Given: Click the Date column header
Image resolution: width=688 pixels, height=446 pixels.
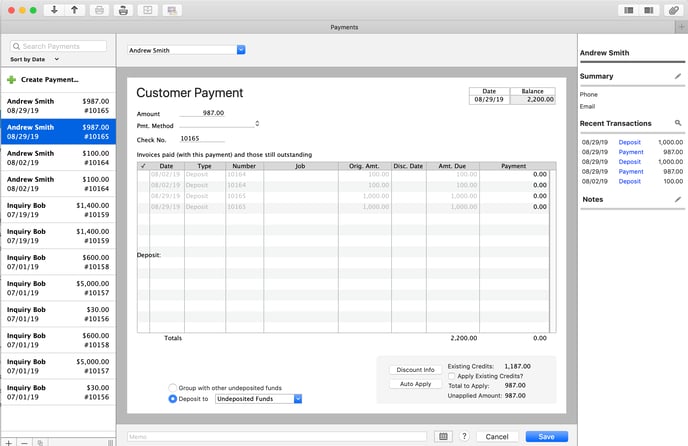Looking at the screenshot, I should pos(166,166).
